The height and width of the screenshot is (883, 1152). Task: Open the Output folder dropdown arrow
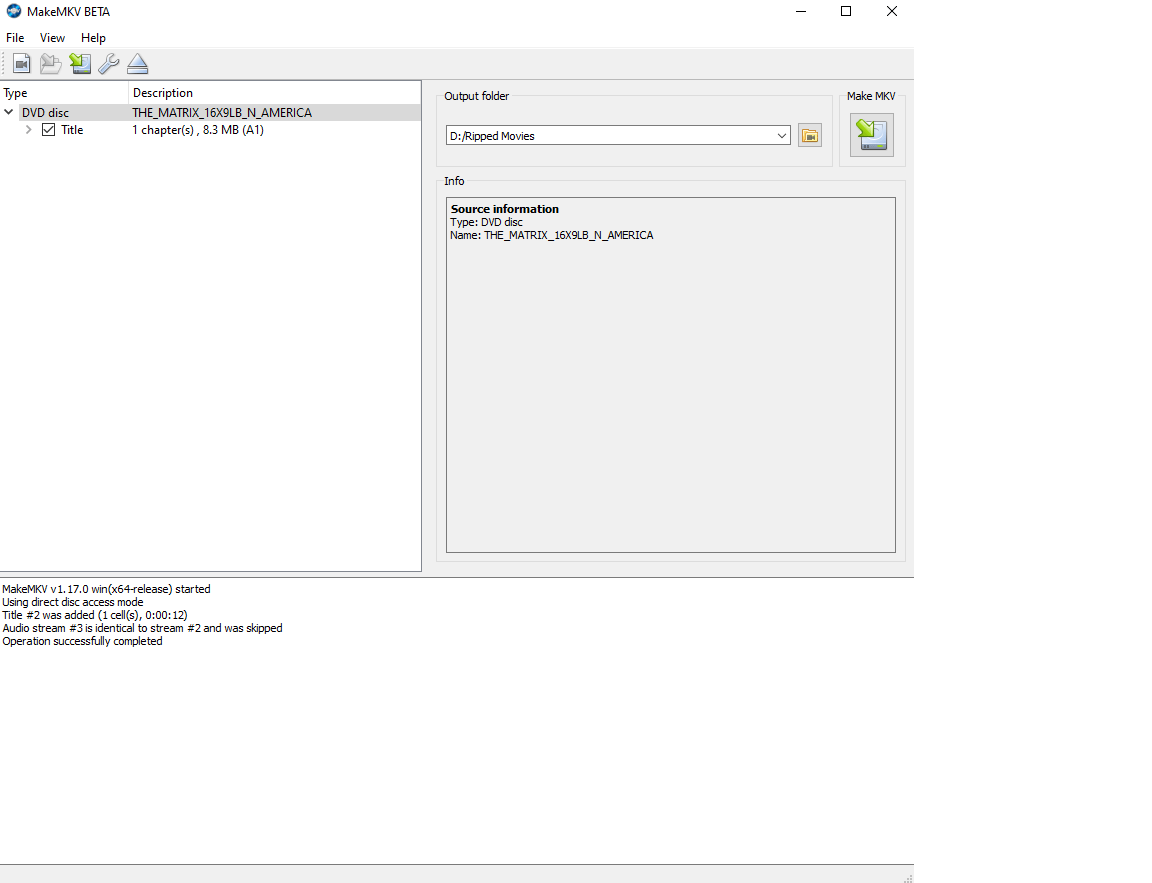782,136
